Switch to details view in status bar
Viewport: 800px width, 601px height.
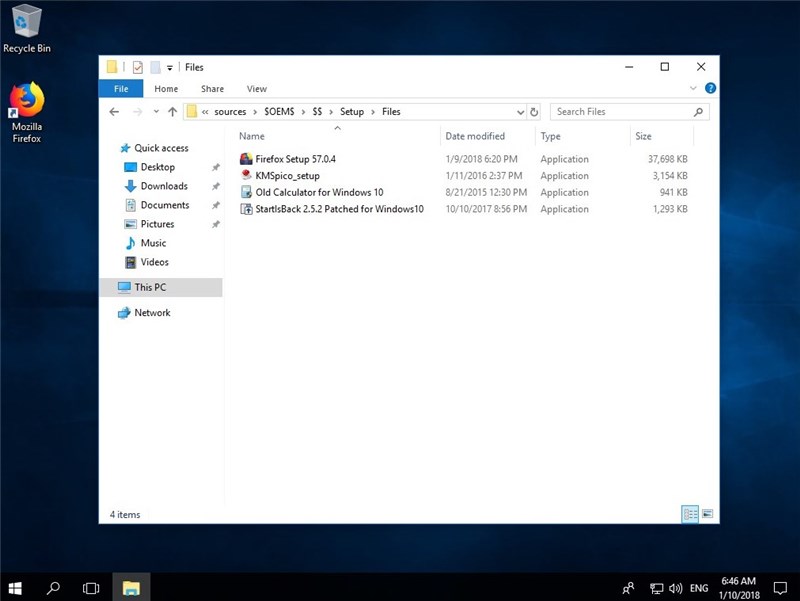689,514
